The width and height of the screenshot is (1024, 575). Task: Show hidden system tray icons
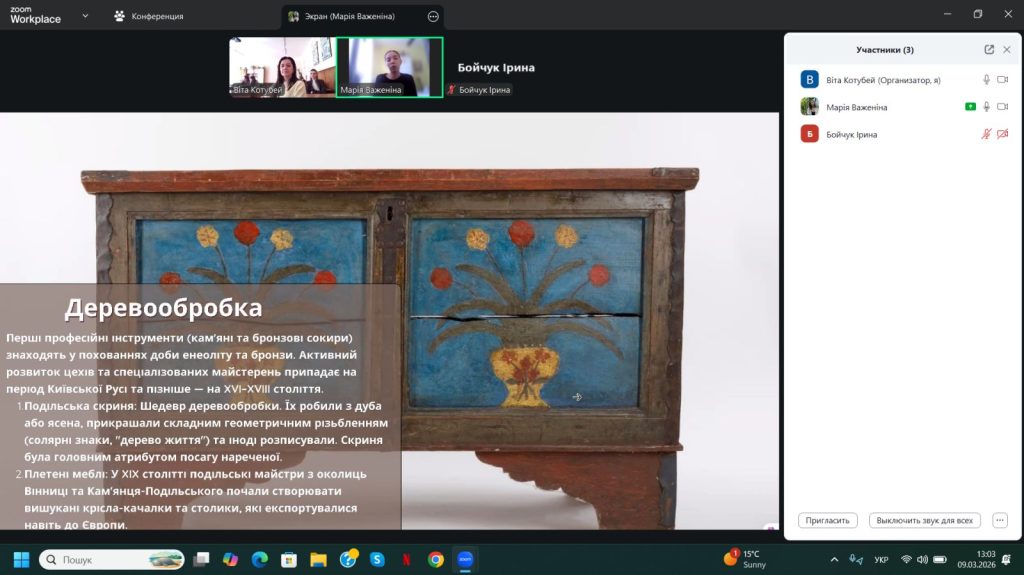pos(835,559)
